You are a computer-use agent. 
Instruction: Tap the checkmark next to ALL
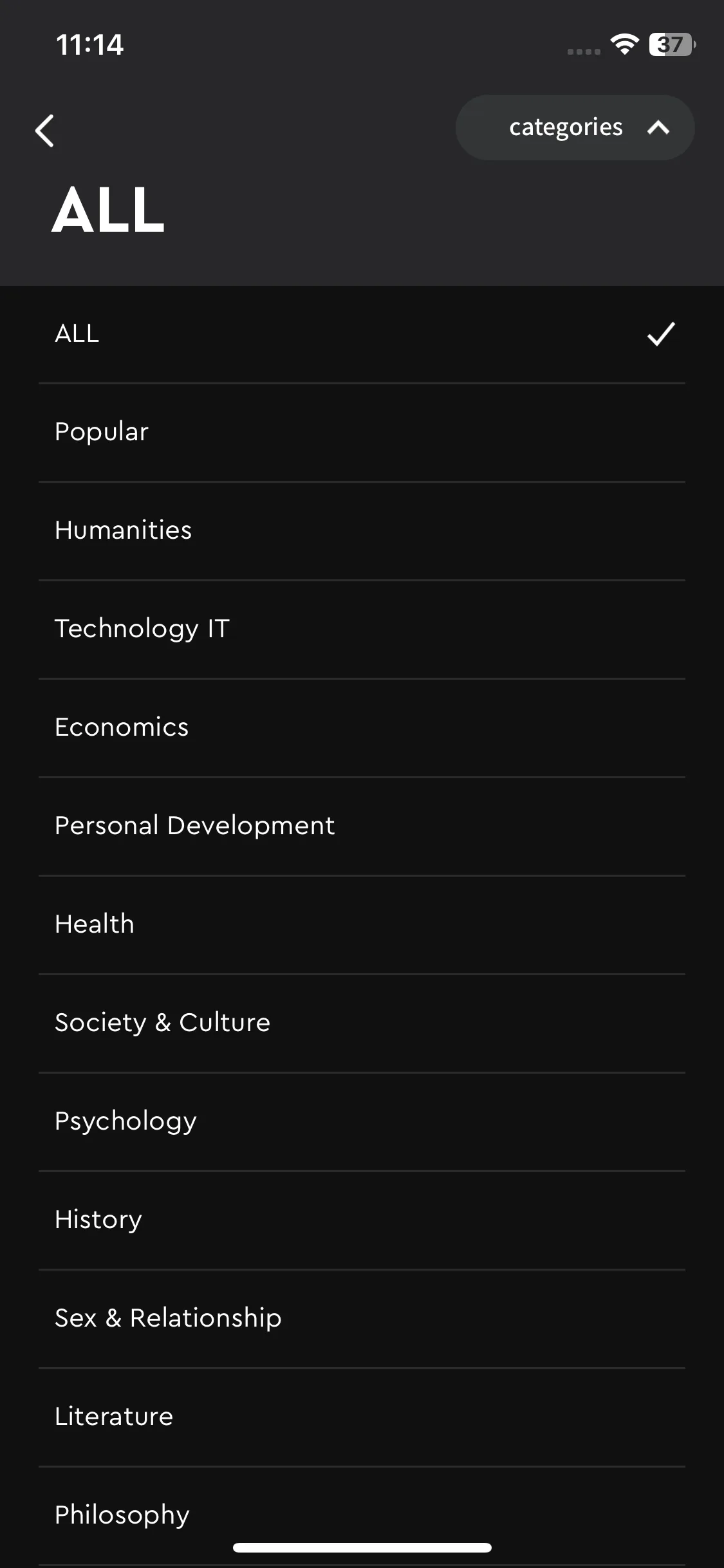point(661,334)
